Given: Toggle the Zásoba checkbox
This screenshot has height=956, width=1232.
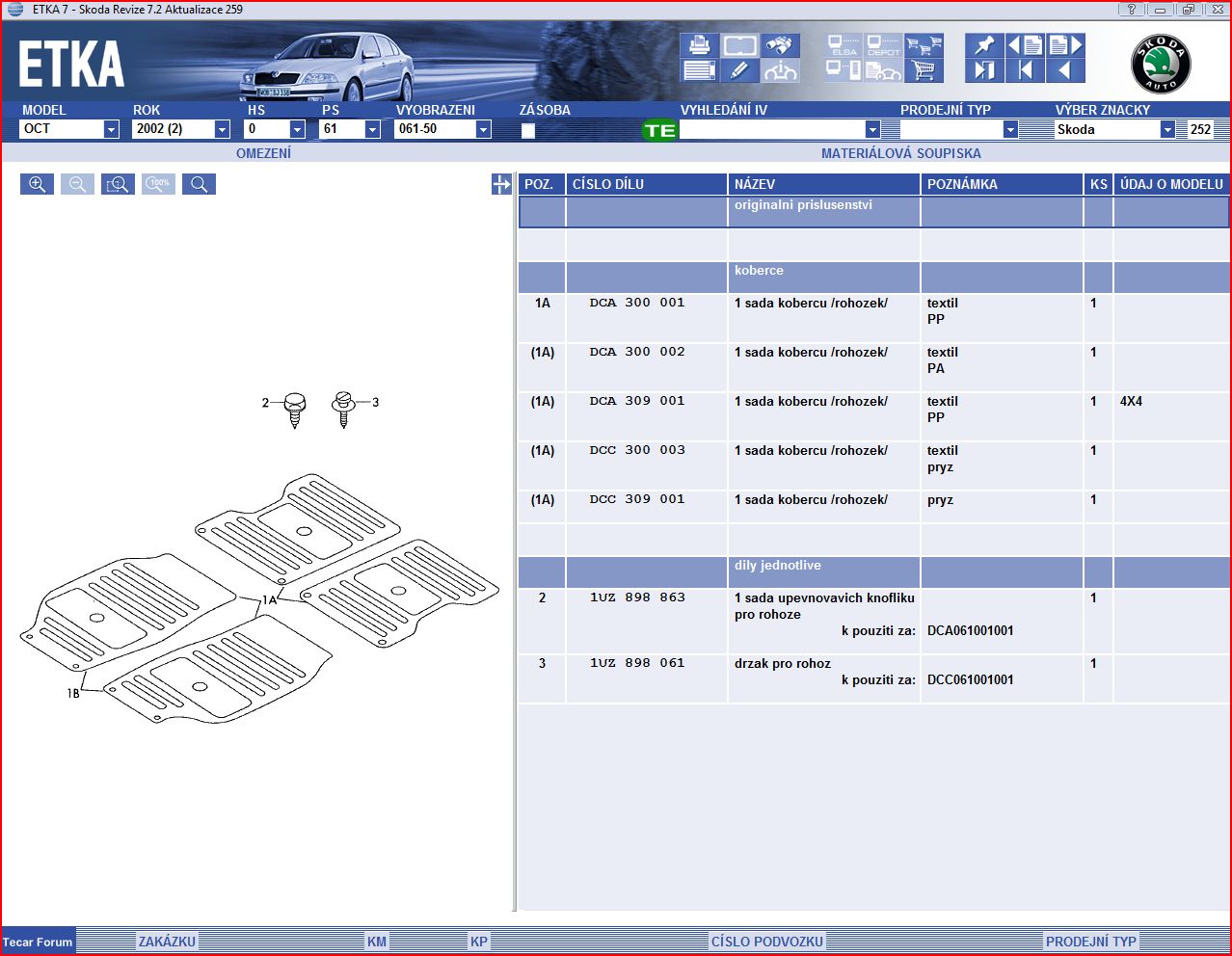Looking at the screenshot, I should tap(528, 130).
